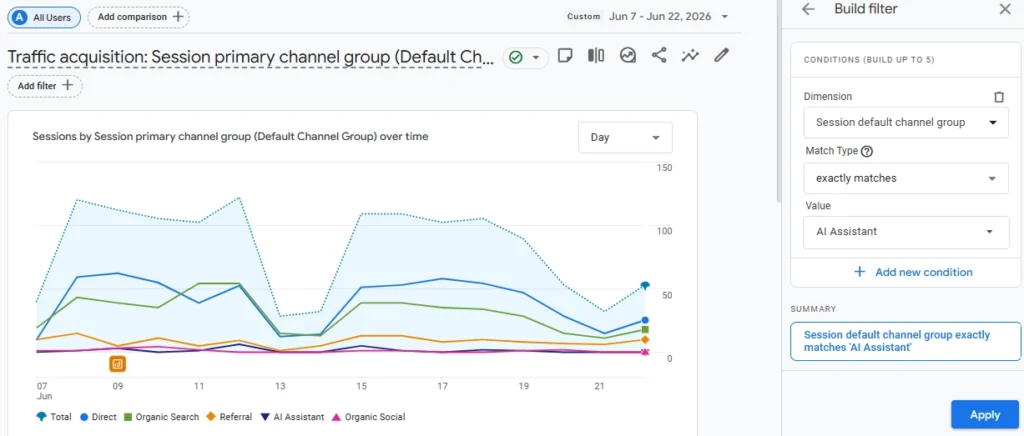Click the Total series end point marker

click(645, 285)
